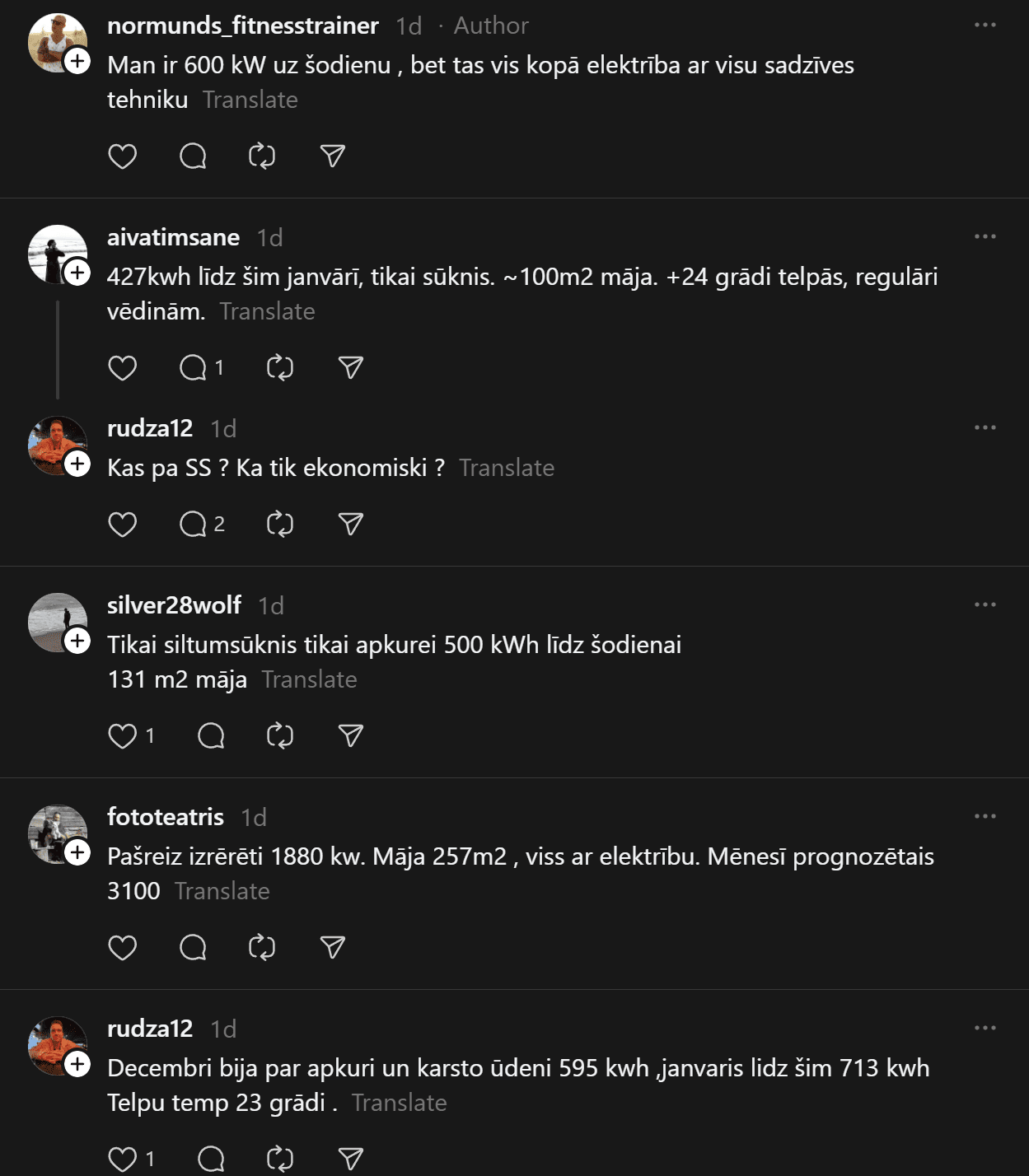The height and width of the screenshot is (1176, 1029).
Task: Like silver28wolf's 500 kWh comment
Action: [123, 736]
